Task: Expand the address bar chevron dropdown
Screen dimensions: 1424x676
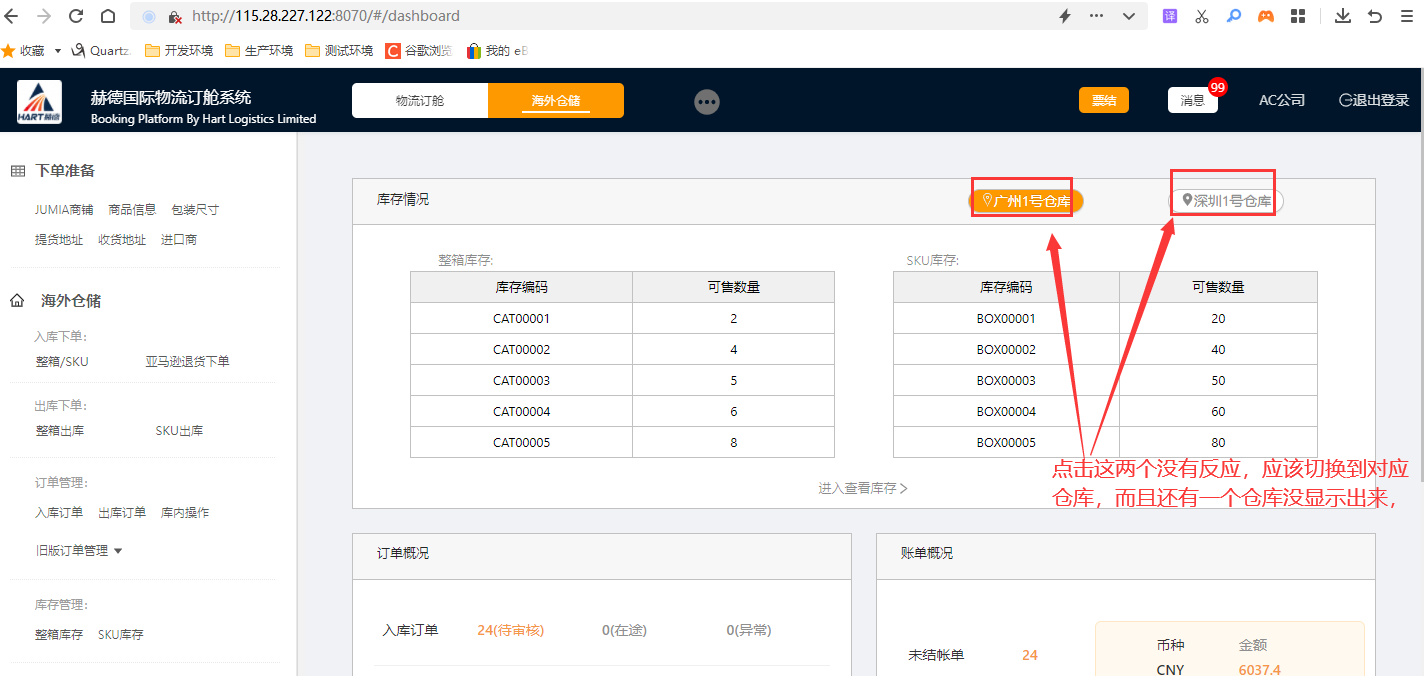Action: point(1129,16)
